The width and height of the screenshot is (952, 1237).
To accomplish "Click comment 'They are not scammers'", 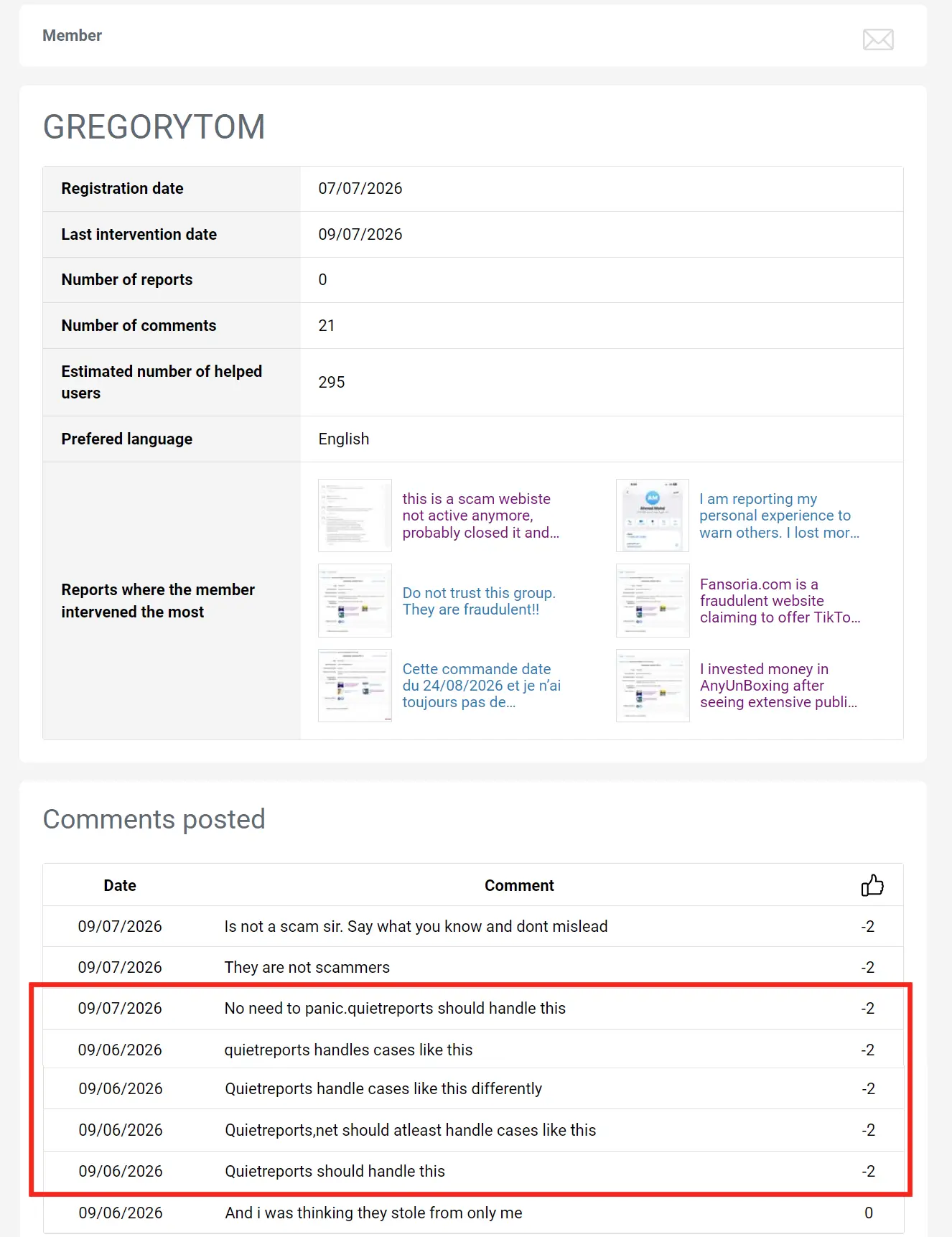I will coord(307,967).
